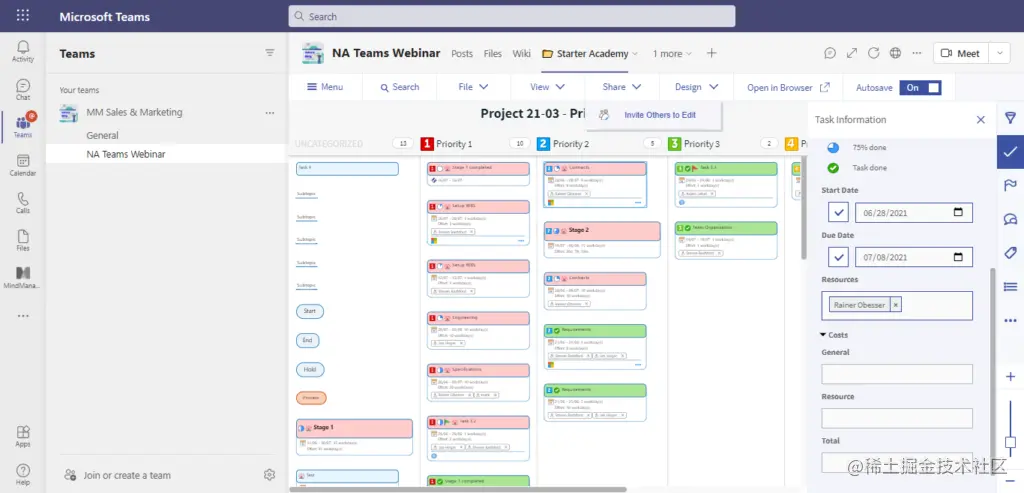
Task: Open the list panel icon in right sidebar
Action: tap(1010, 286)
